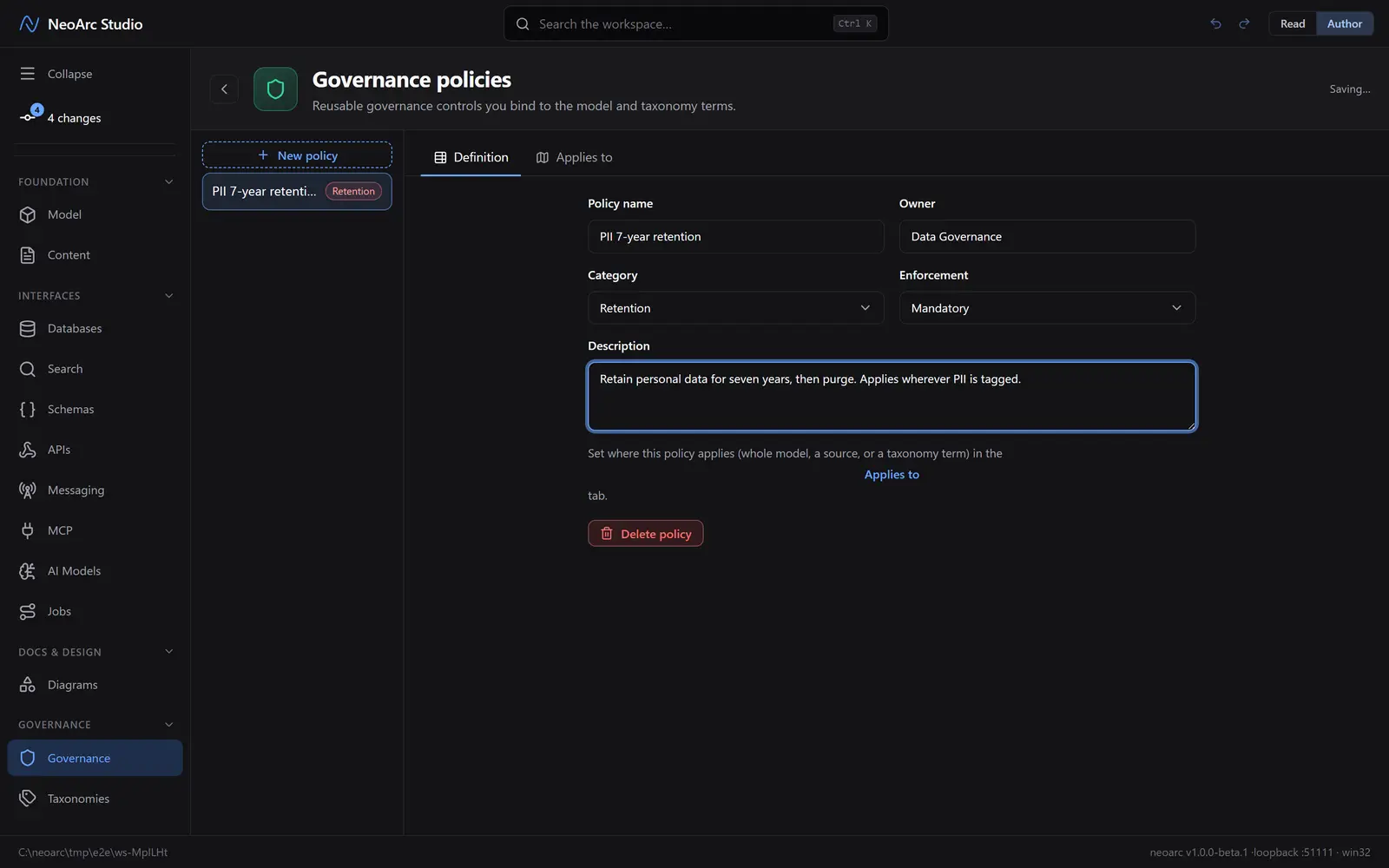
Task: Click the Owner input field
Action: (x=1047, y=236)
